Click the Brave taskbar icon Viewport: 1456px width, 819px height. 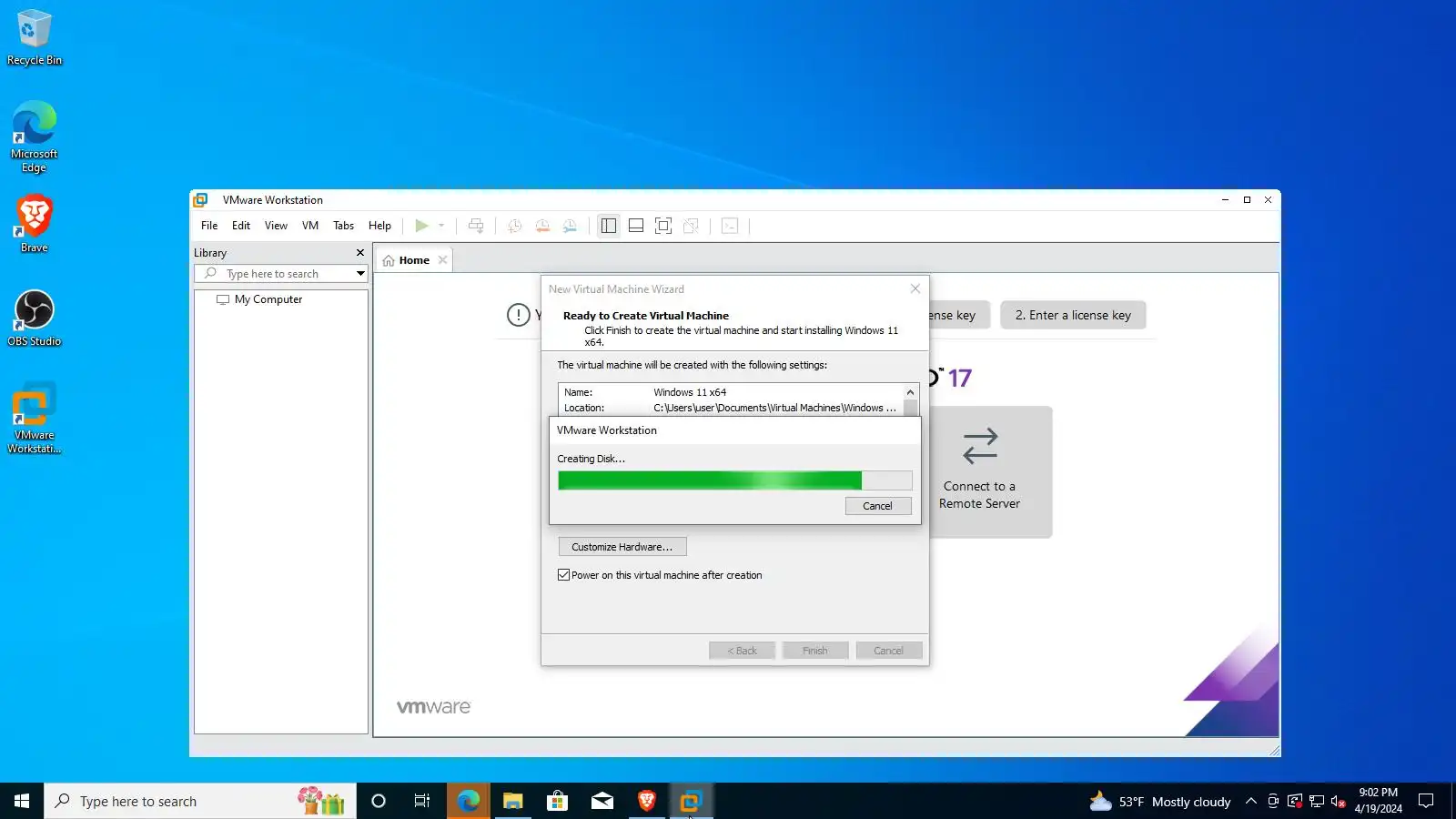tap(647, 801)
